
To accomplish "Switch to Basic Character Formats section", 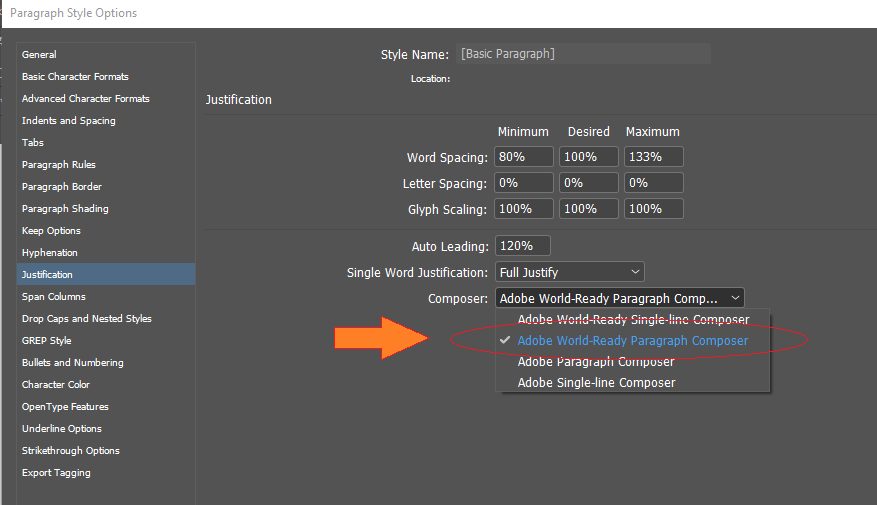I will [x=75, y=77].
